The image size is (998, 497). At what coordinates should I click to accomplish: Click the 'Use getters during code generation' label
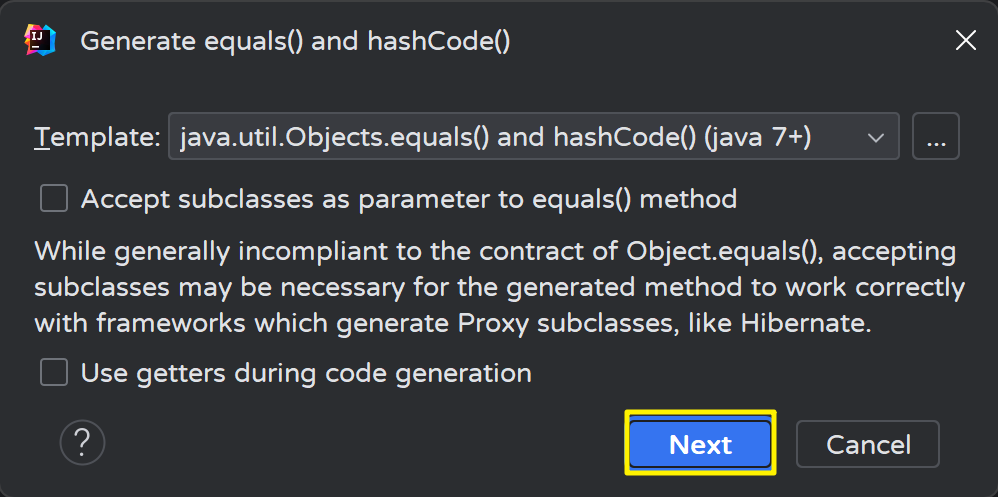tap(306, 374)
